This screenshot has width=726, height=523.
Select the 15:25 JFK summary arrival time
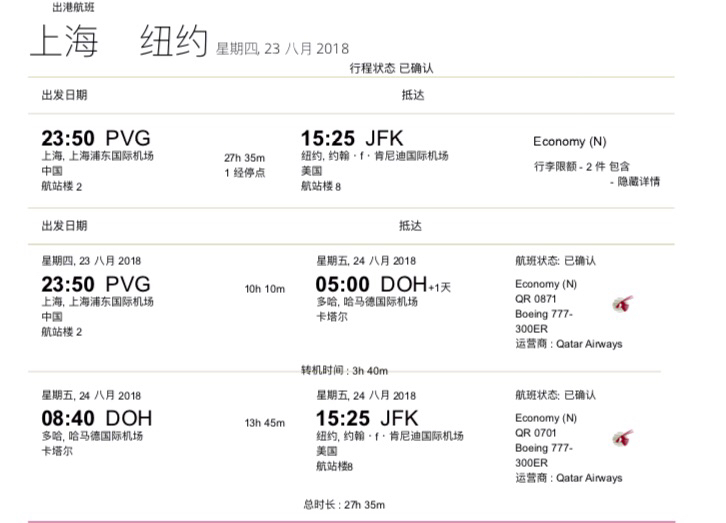coord(352,138)
